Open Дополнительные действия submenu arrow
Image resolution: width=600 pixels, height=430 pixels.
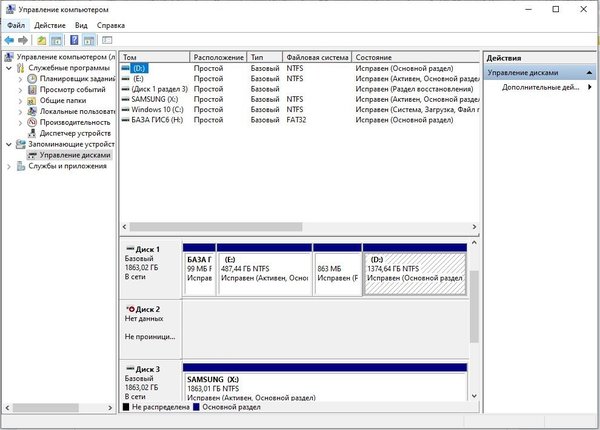(590, 87)
